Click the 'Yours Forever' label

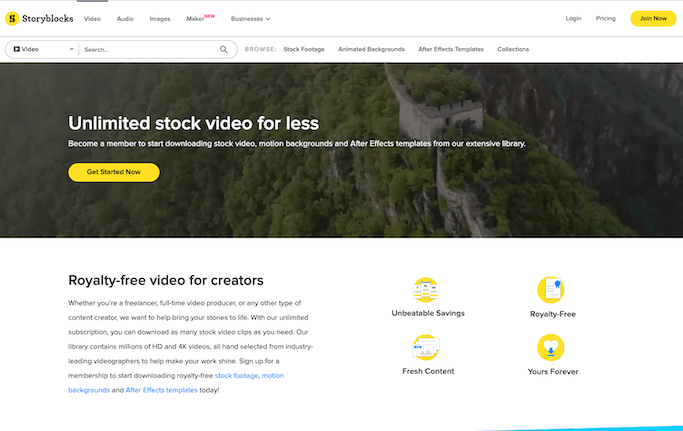point(553,372)
